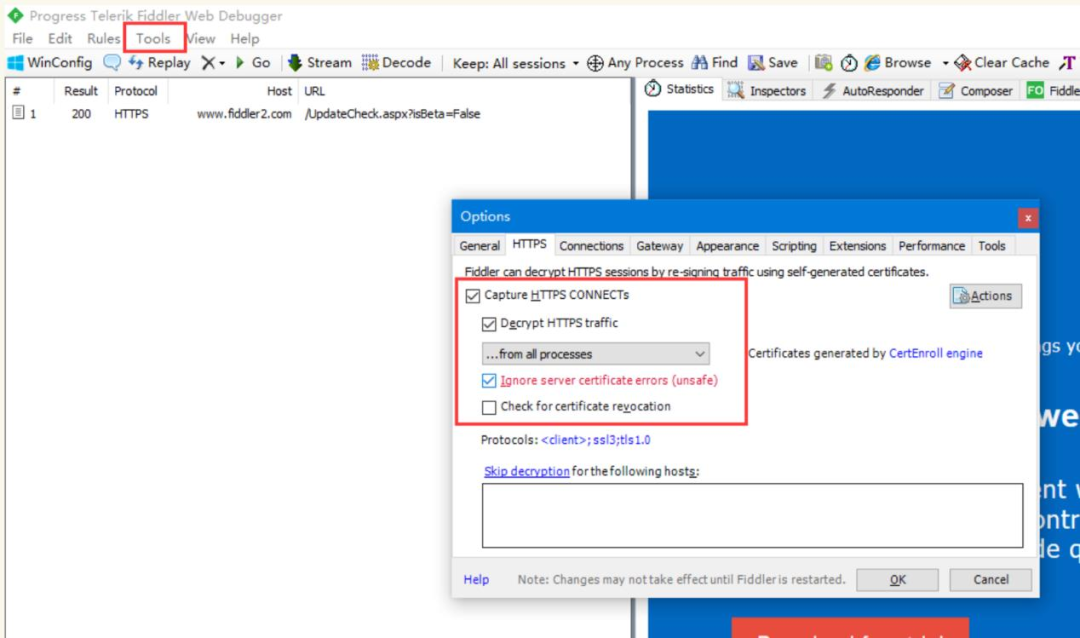
Task: Switch to Extensions tab in Options
Action: click(x=857, y=246)
